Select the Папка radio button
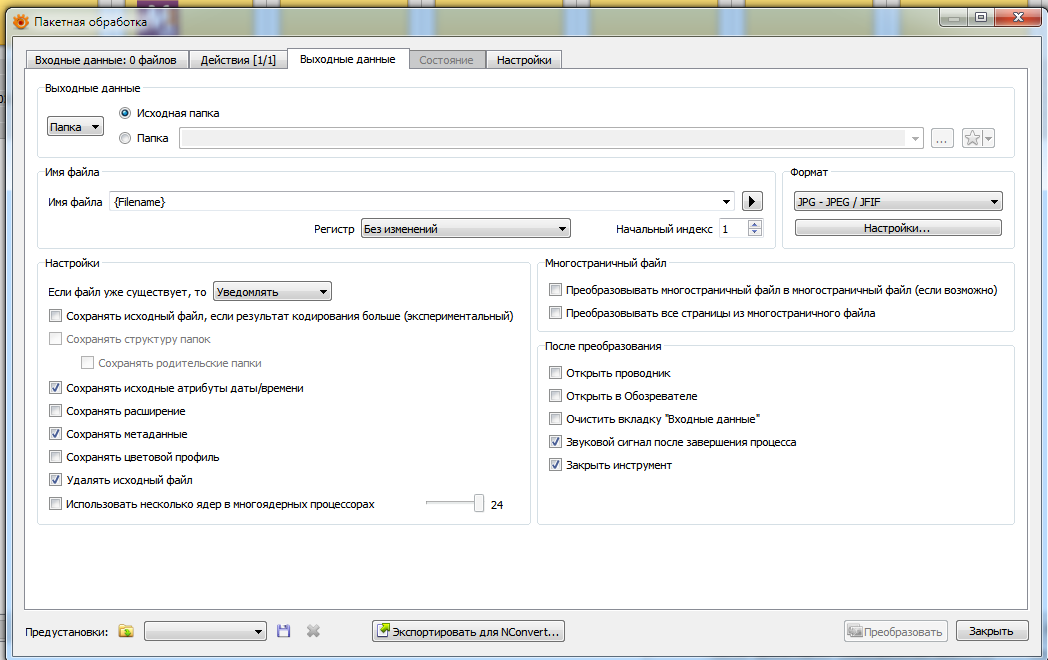Viewport: 1048px width, 660px height. 125,139
